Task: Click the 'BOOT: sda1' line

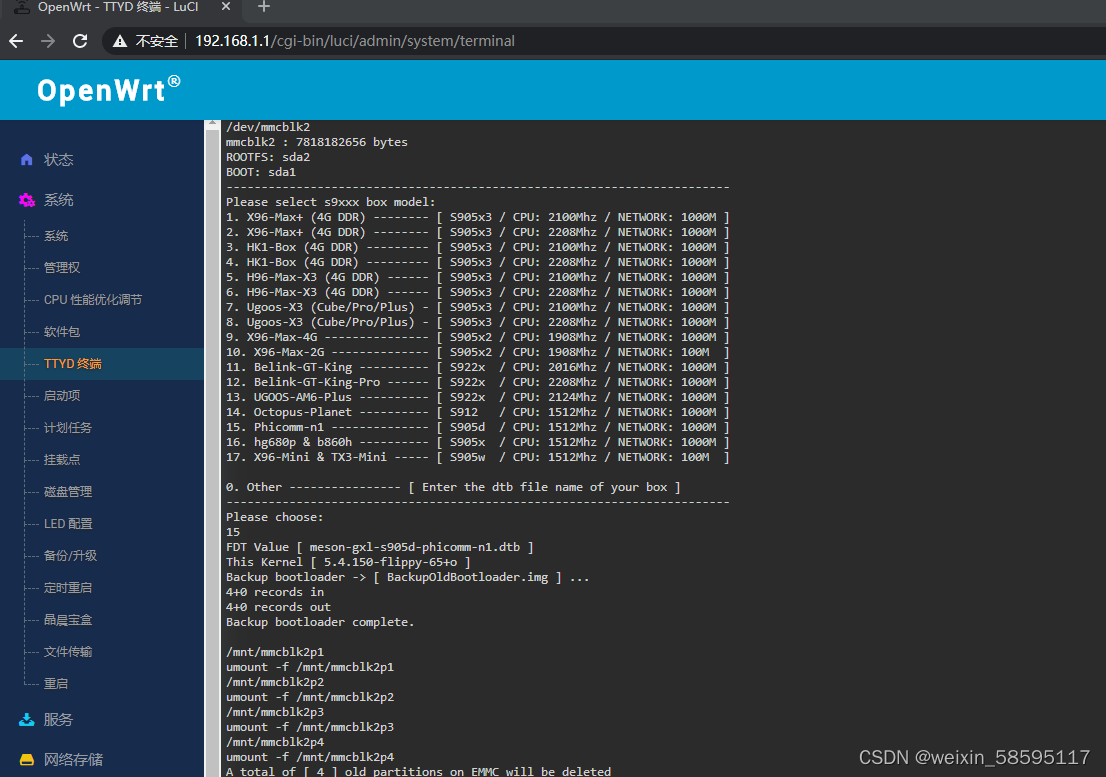Action: pyautogui.click(x=261, y=172)
